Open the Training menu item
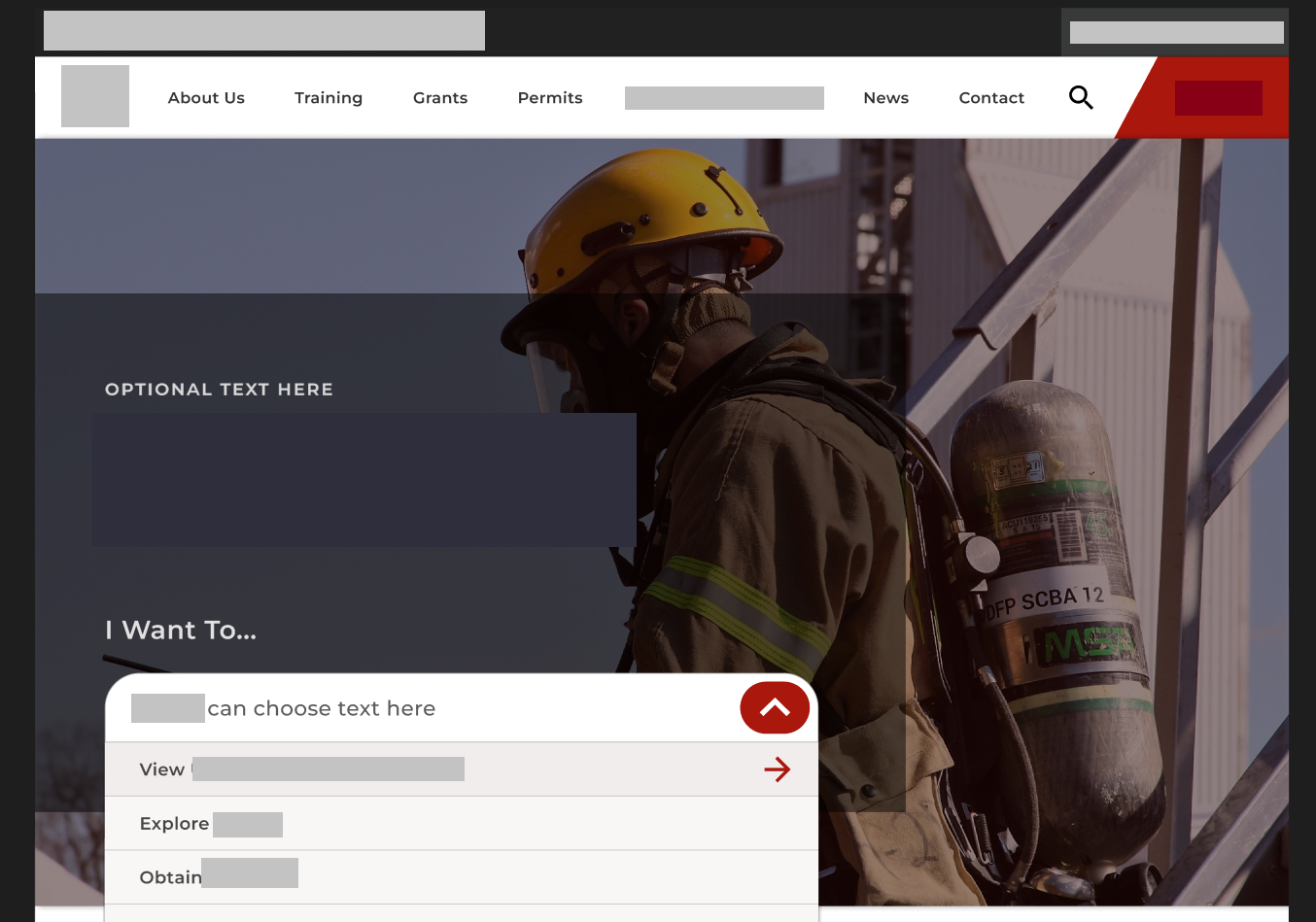This screenshot has width=1316, height=922. [x=329, y=98]
